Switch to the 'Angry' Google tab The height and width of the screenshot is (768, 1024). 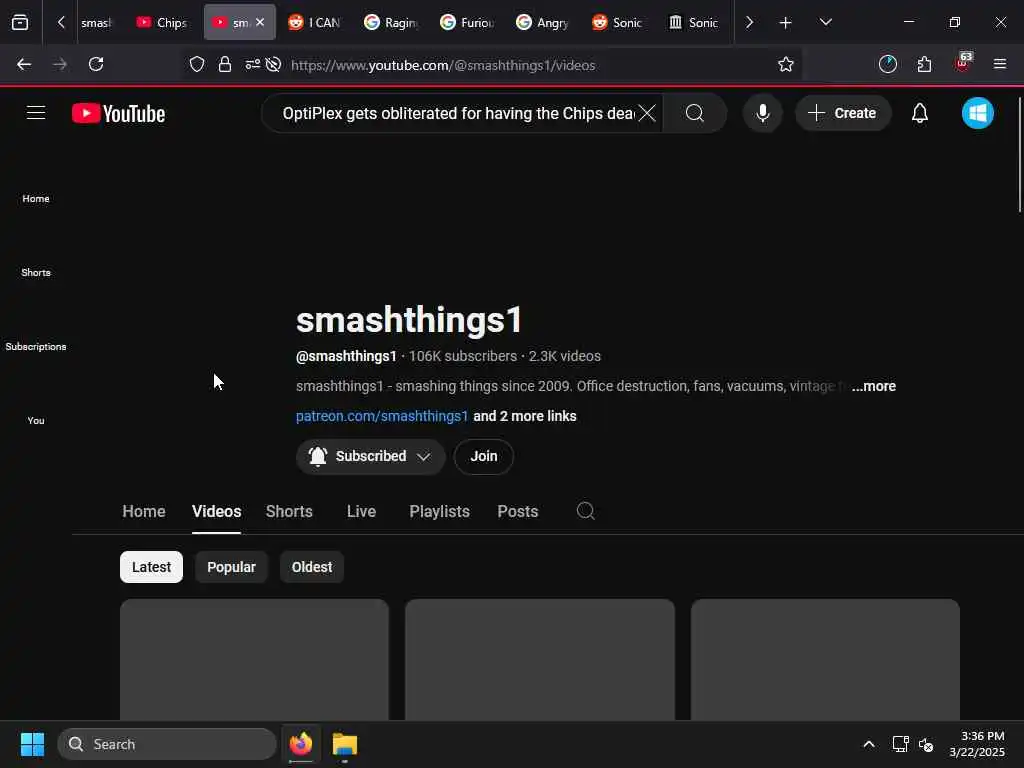tap(543, 22)
